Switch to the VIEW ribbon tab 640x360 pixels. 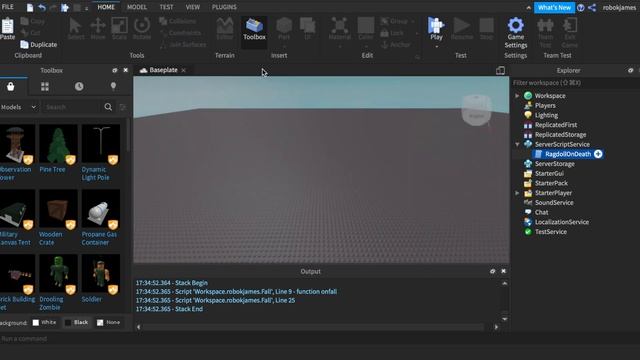tap(193, 7)
